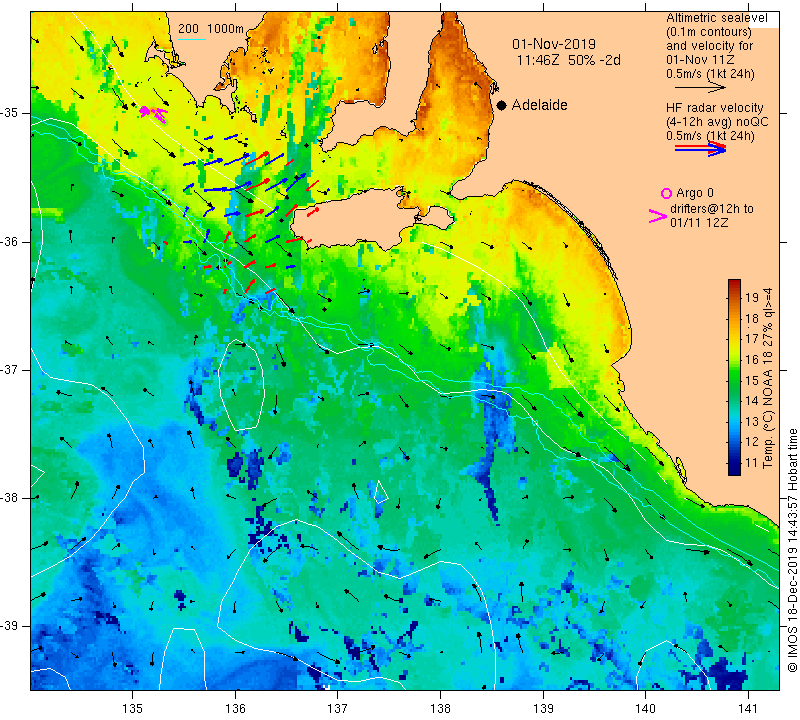Click the black altimetric velocity legend arrow
Viewport: 800px width, 720px height.
coord(700,88)
